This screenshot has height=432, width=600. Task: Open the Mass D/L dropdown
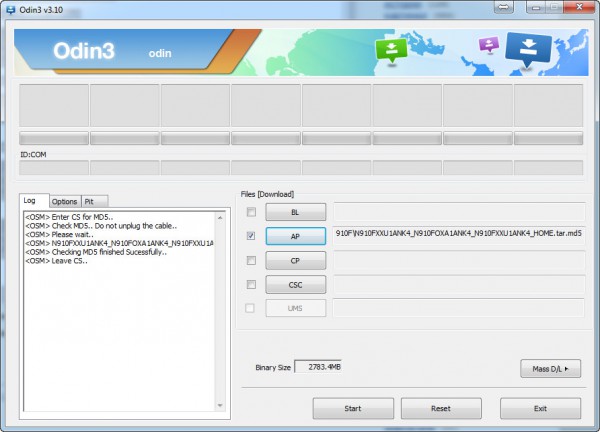tap(551, 369)
